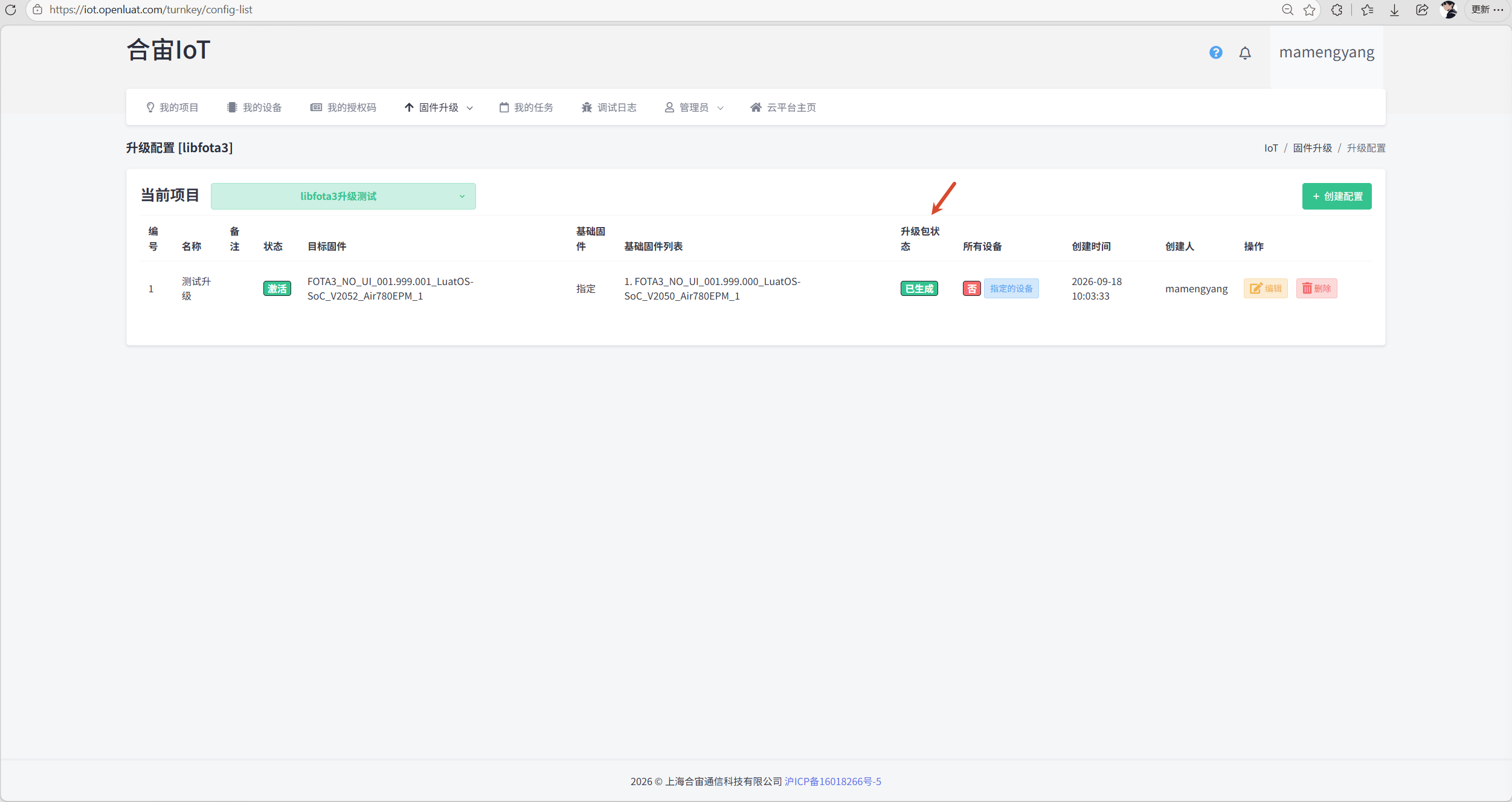Open 我的任务 page
Viewport: 1512px width, 802px height.
(526, 107)
